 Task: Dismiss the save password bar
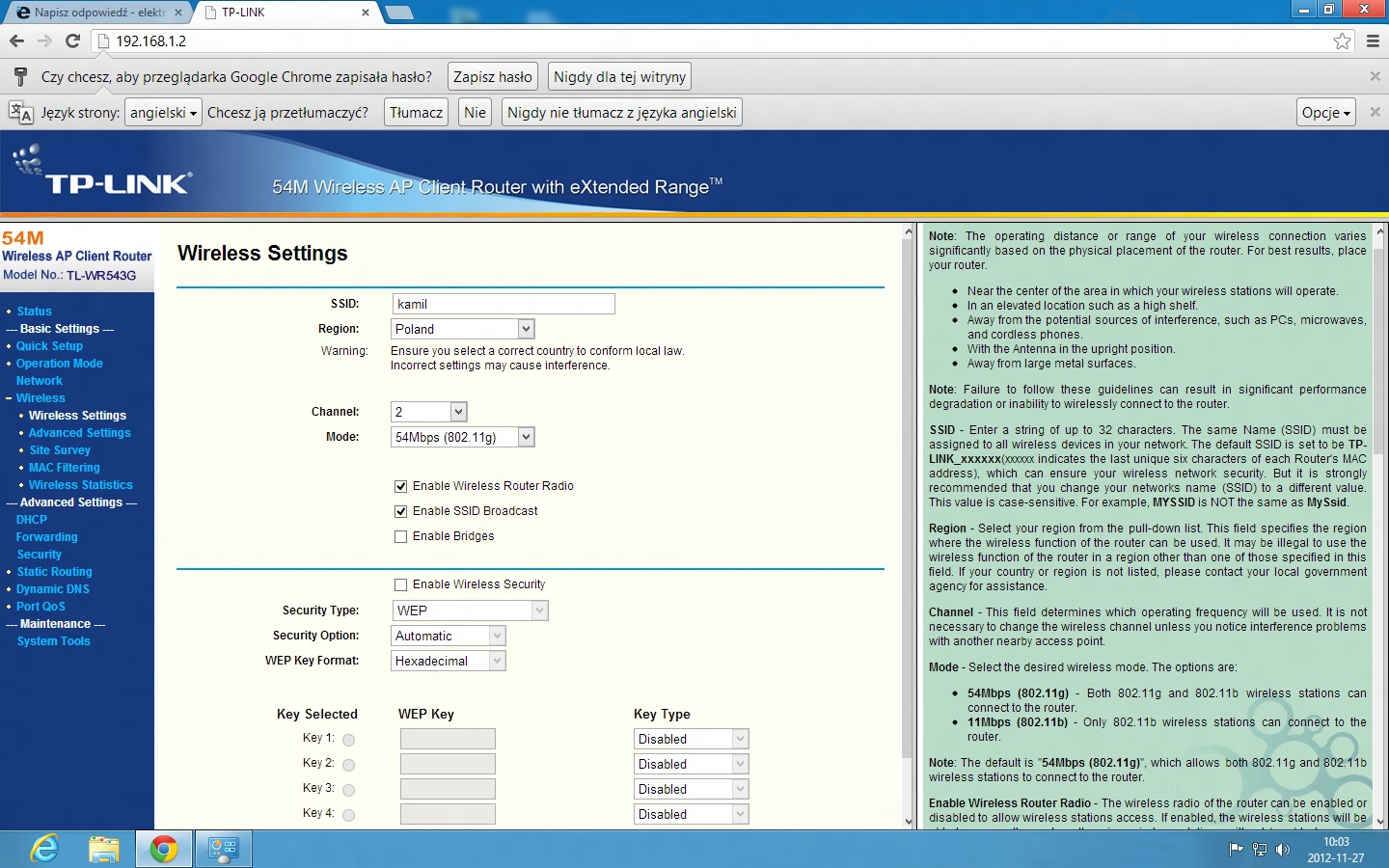(1375, 76)
